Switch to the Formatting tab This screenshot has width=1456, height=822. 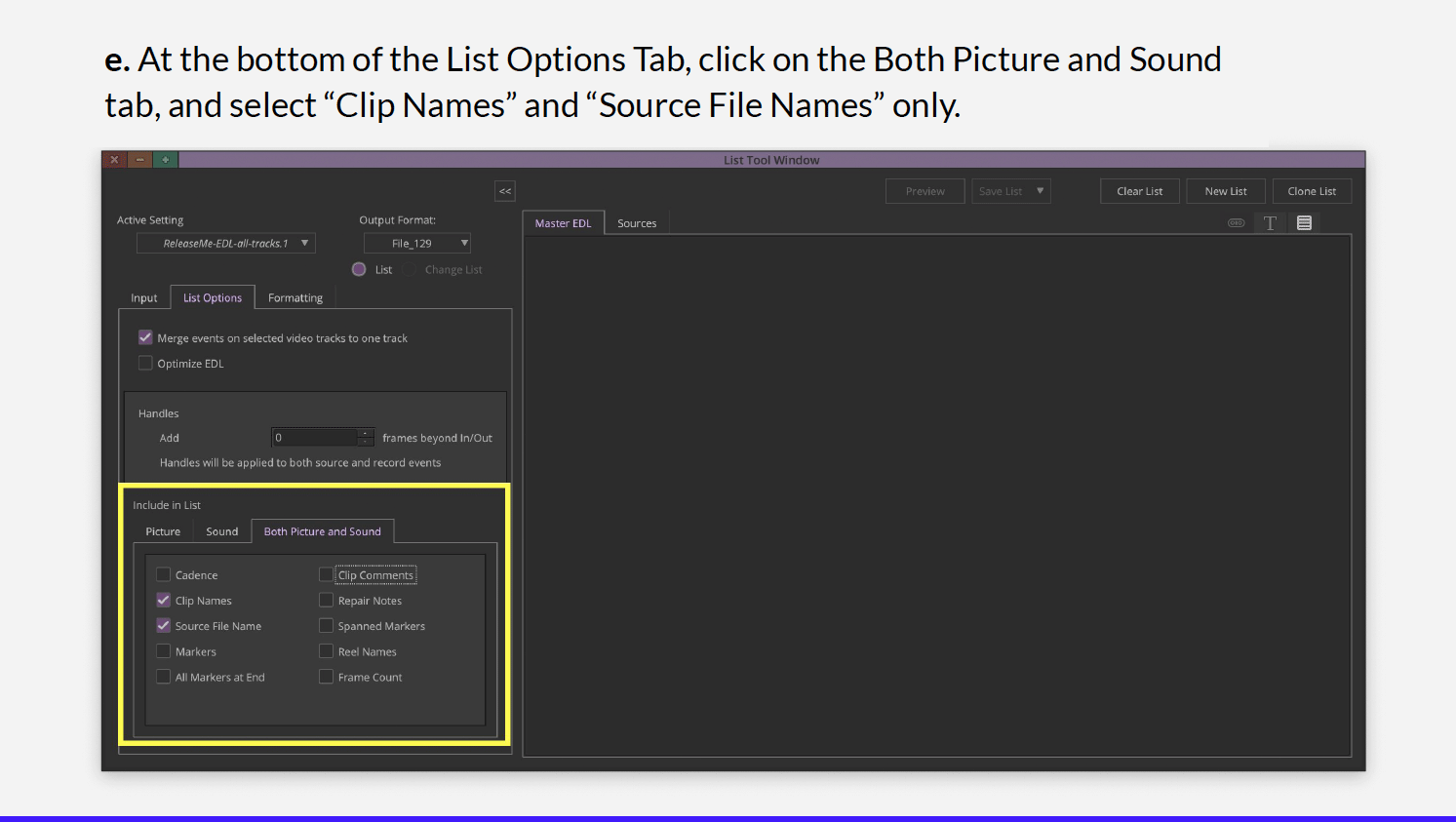point(295,298)
